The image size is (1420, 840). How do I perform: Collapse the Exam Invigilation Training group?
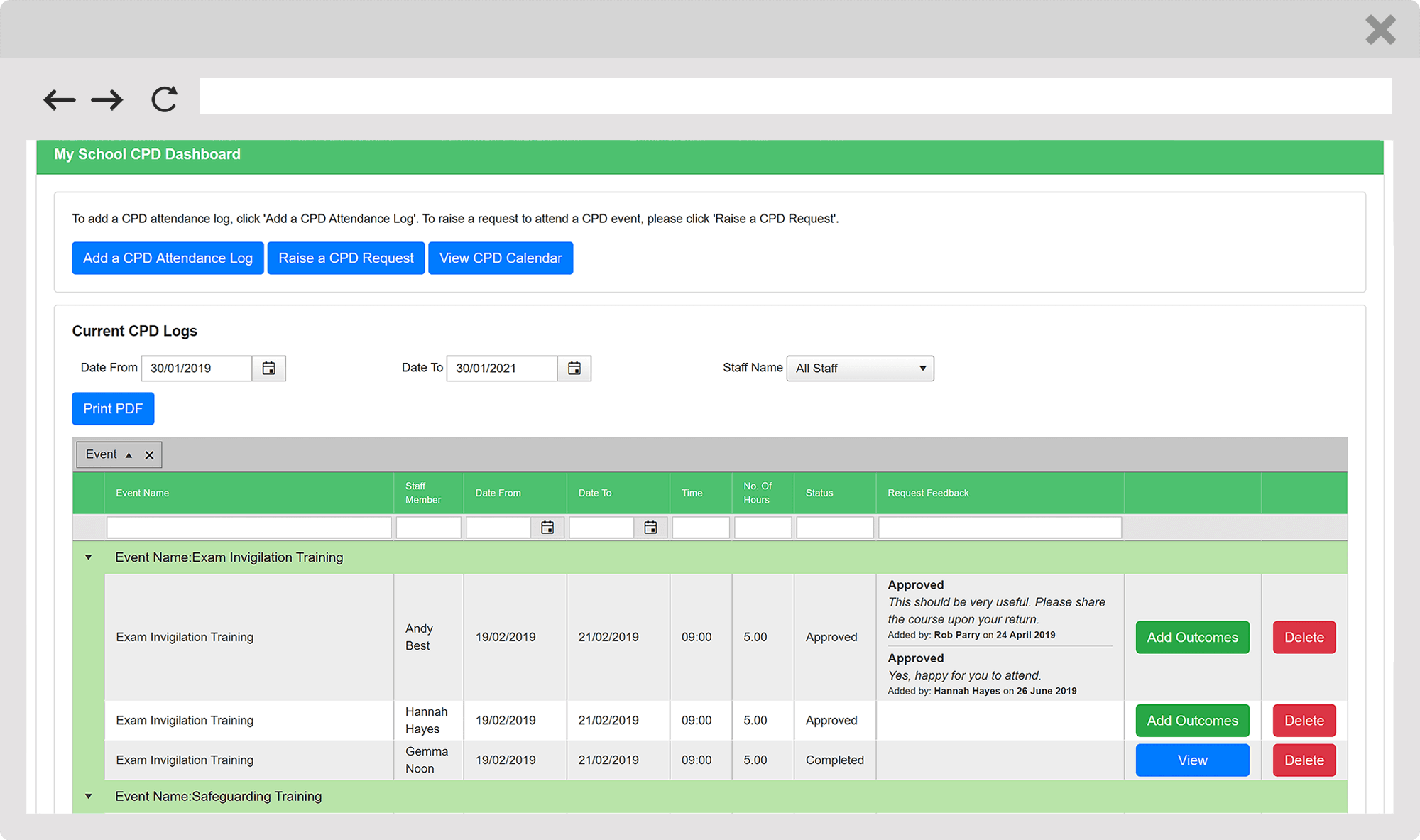89,557
